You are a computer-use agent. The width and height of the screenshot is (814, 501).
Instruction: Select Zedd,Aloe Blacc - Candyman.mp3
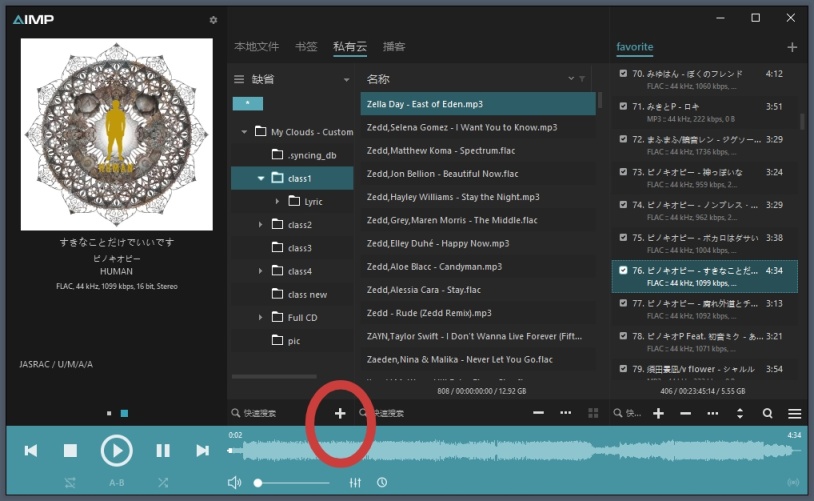tap(478, 266)
